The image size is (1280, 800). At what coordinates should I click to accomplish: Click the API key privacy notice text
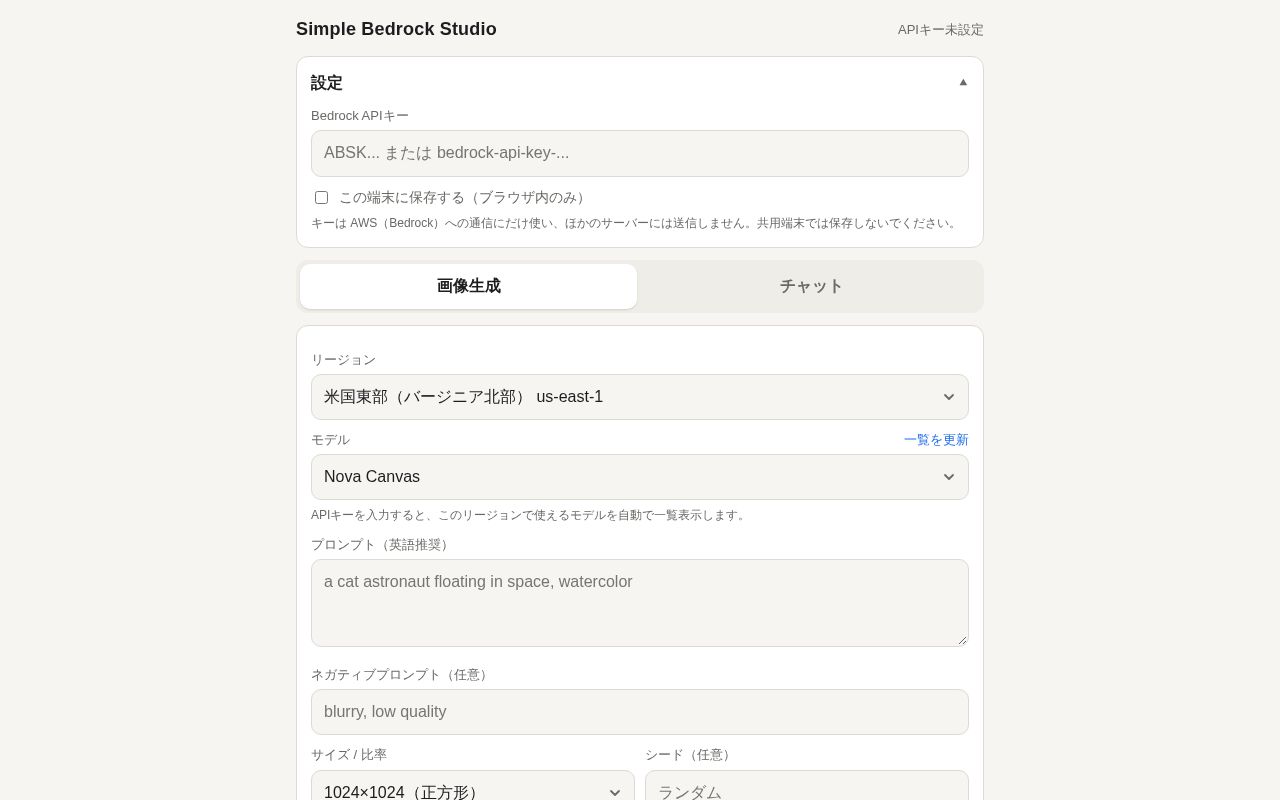[x=636, y=223]
